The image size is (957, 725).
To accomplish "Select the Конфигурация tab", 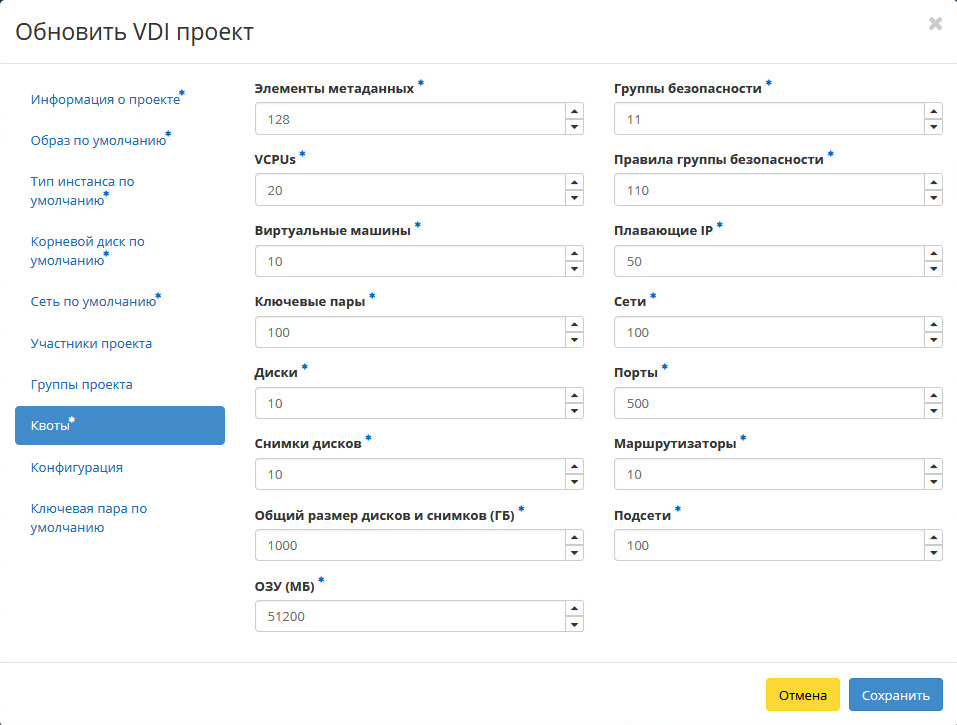I will 77,467.
